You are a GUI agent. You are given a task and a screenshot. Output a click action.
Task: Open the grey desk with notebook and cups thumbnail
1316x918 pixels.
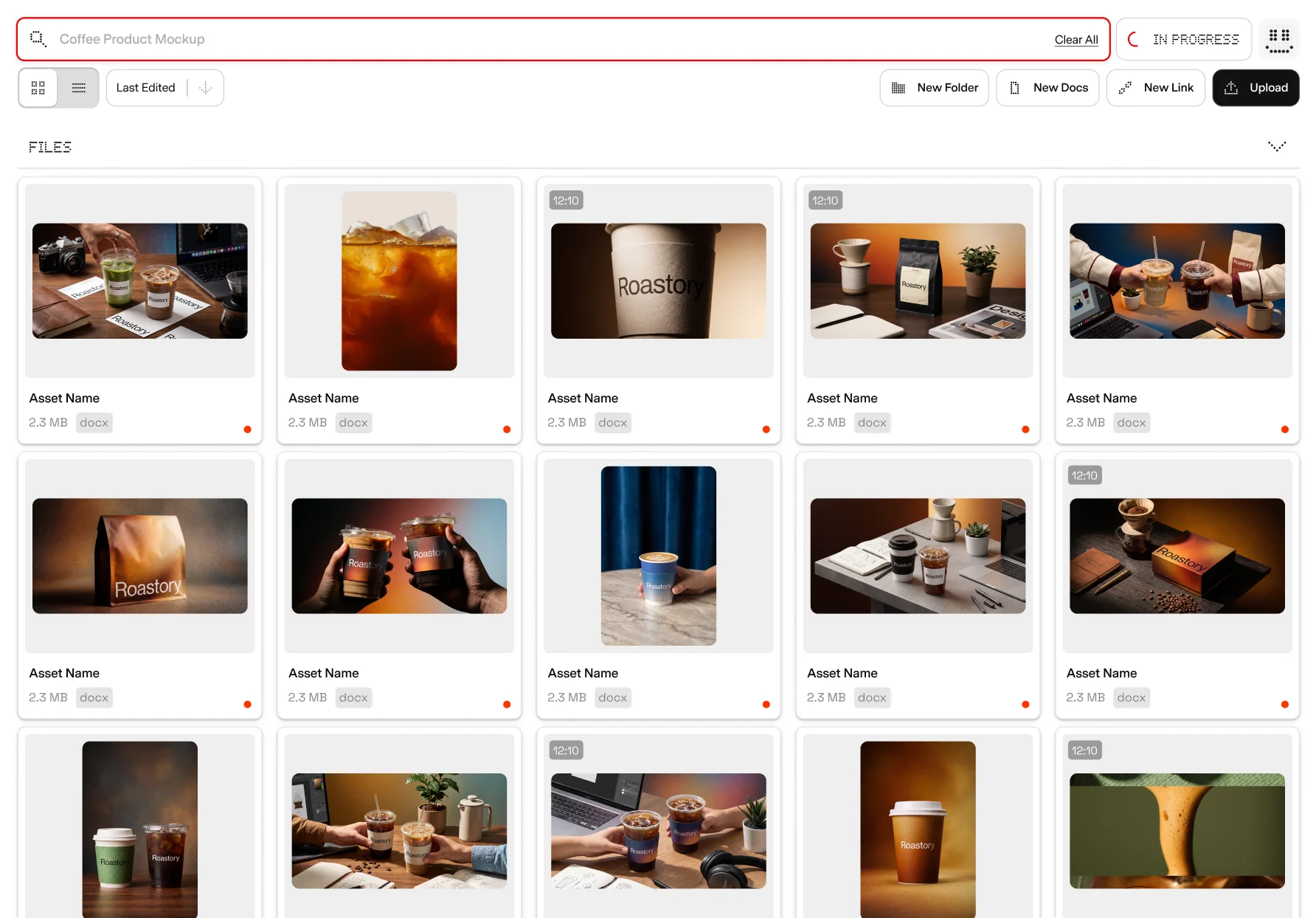click(918, 556)
